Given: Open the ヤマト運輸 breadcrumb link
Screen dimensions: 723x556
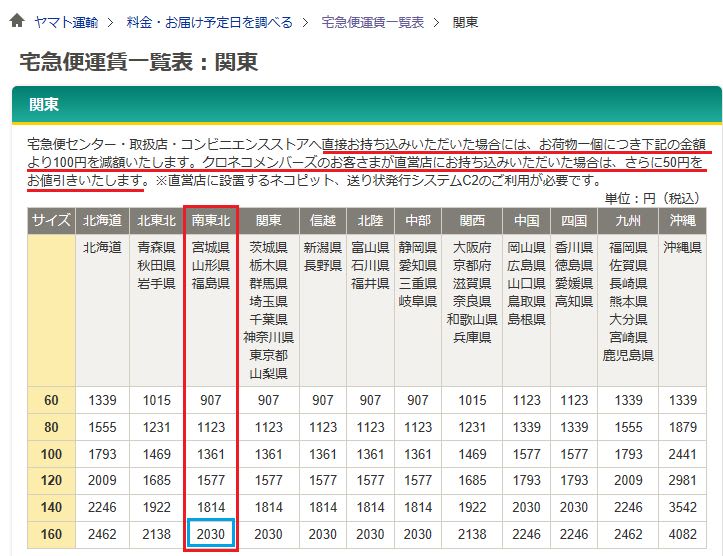Looking at the screenshot, I should [66, 22].
